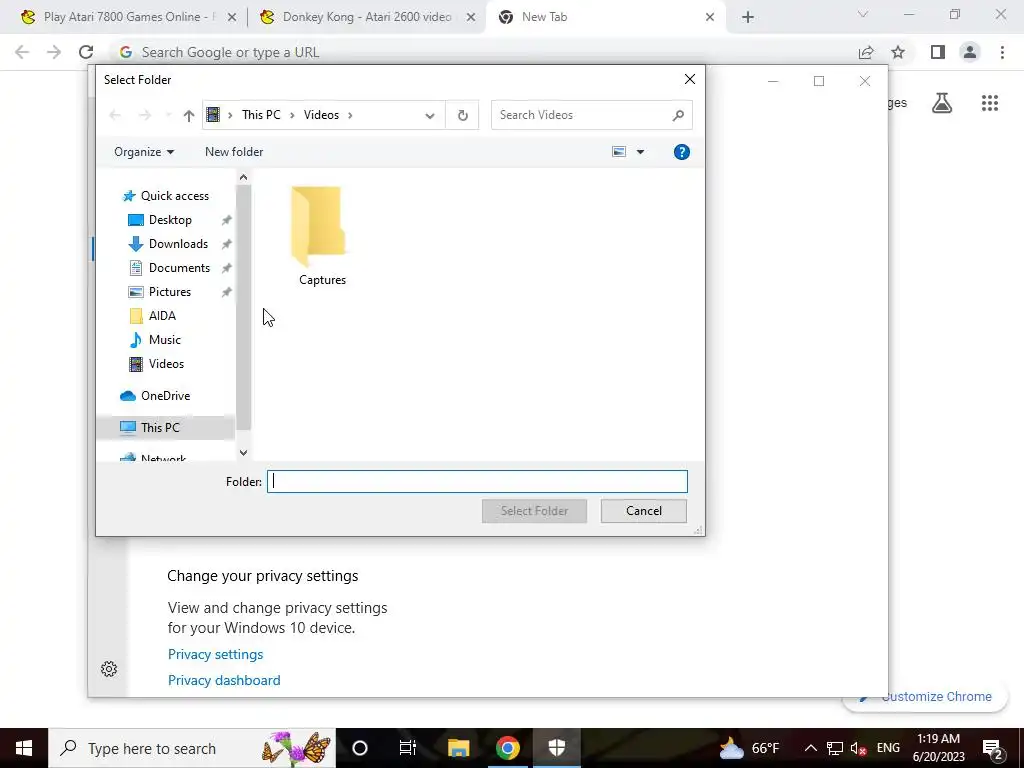Image resolution: width=1024 pixels, height=768 pixels.
Task: Refresh the Videos folder listing
Action: point(462,115)
